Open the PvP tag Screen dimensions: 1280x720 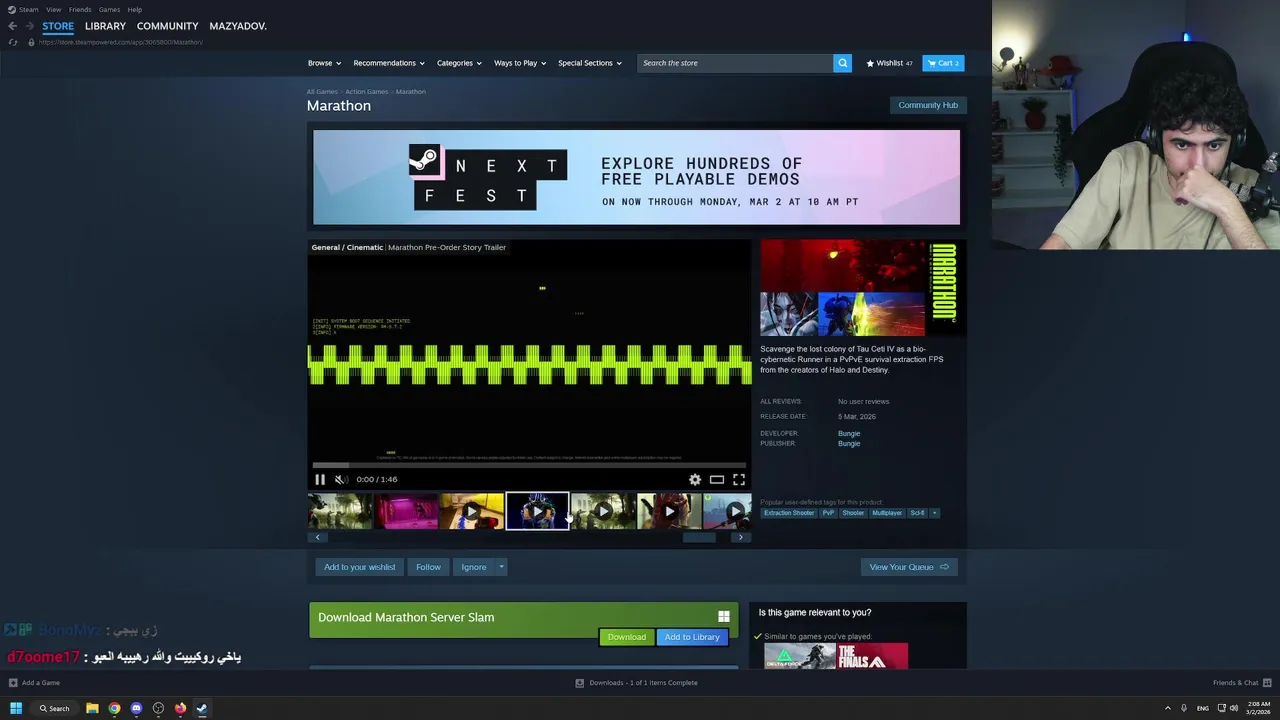click(x=828, y=513)
